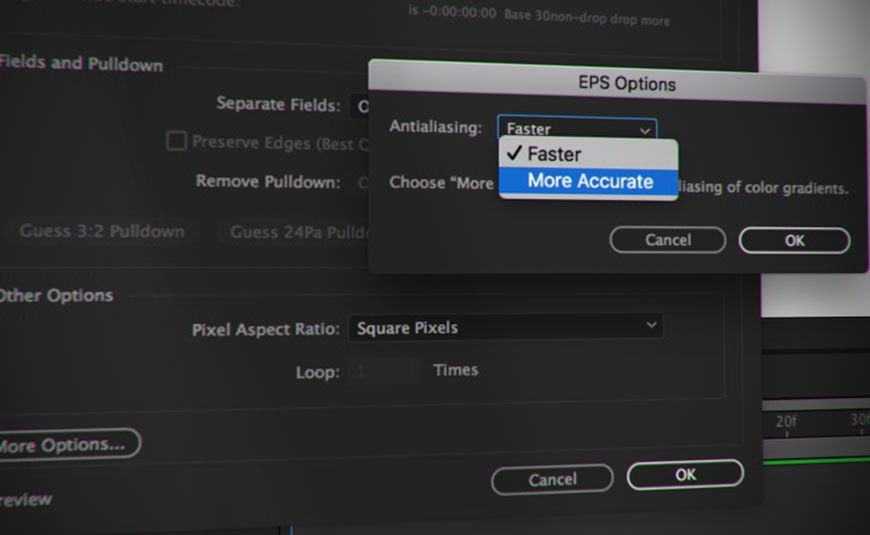Cancel the main footage settings dialog
This screenshot has width=870, height=535.
click(552, 480)
